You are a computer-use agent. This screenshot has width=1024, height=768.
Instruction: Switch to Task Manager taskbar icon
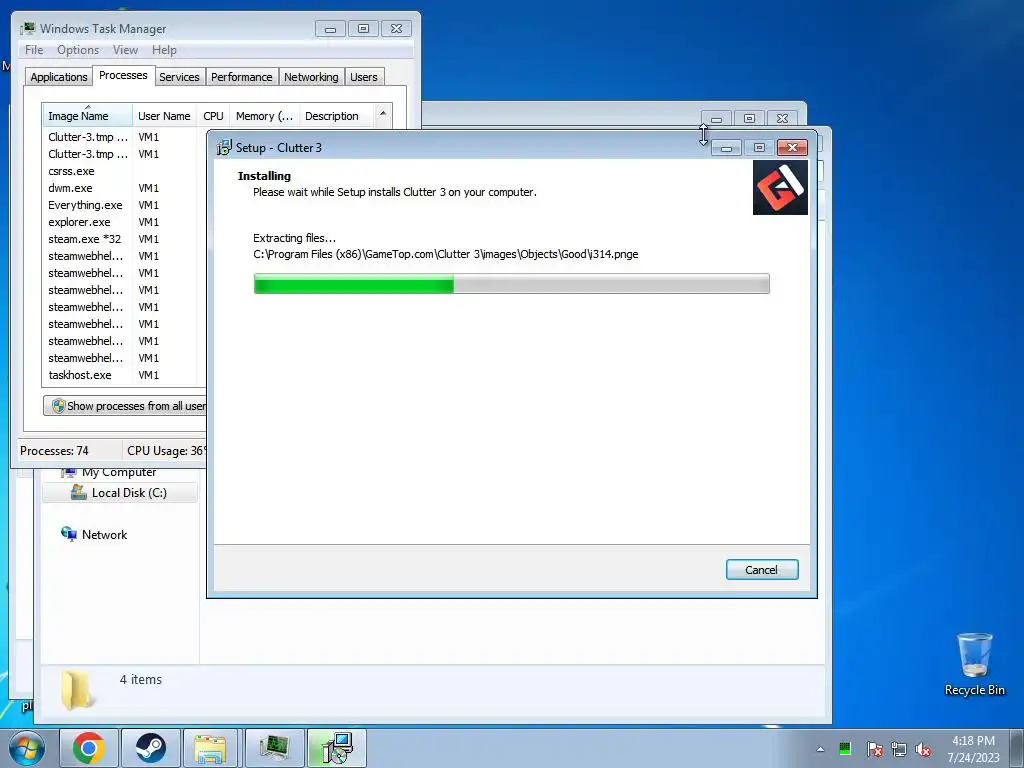274,748
